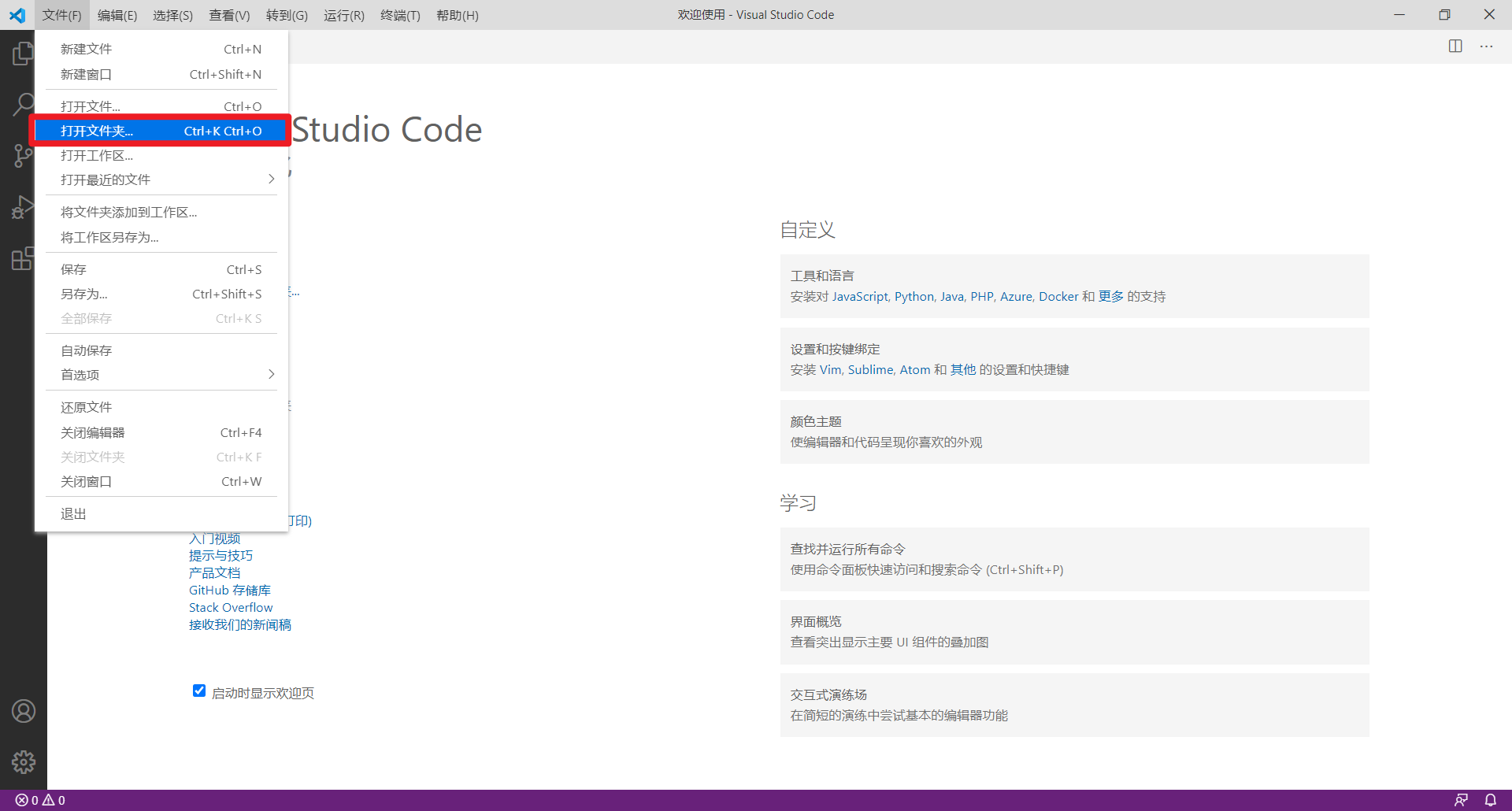Select 将工作区另存为... entry

tap(161, 237)
